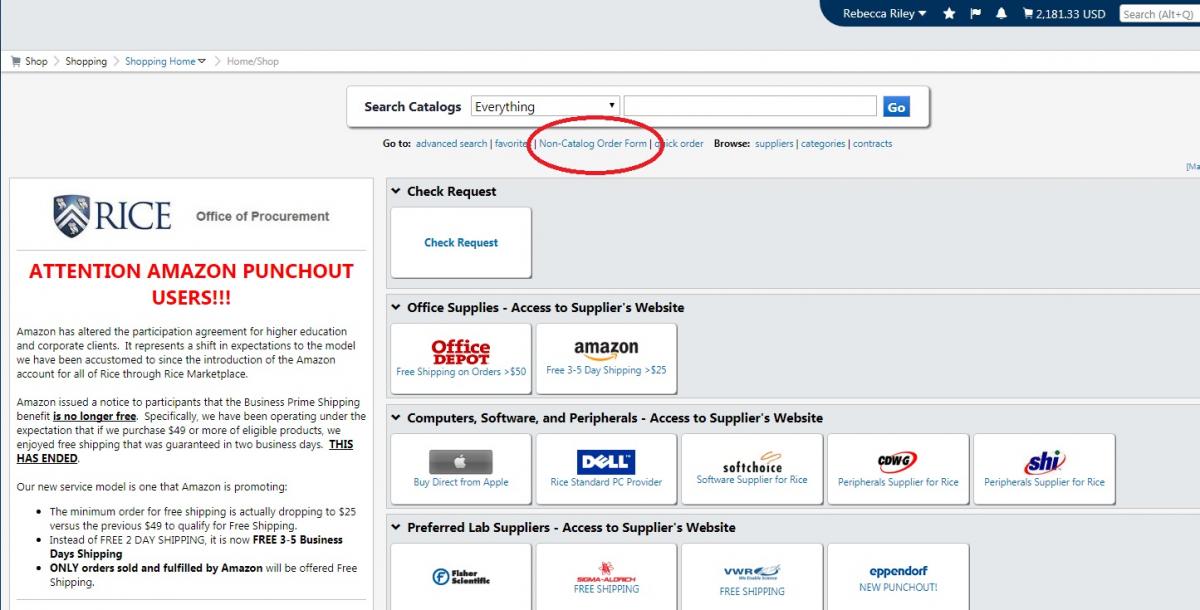
Task: Browse by categories link
Action: (x=823, y=143)
